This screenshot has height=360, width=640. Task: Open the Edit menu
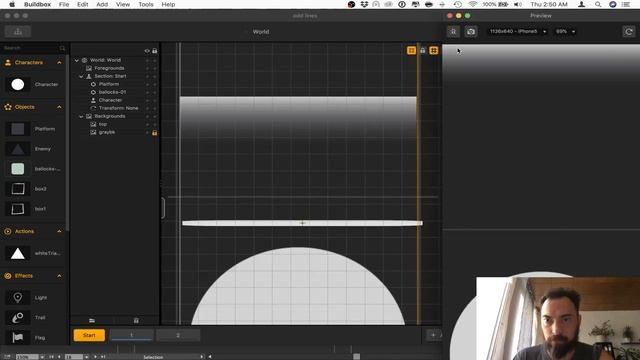coord(82,4)
